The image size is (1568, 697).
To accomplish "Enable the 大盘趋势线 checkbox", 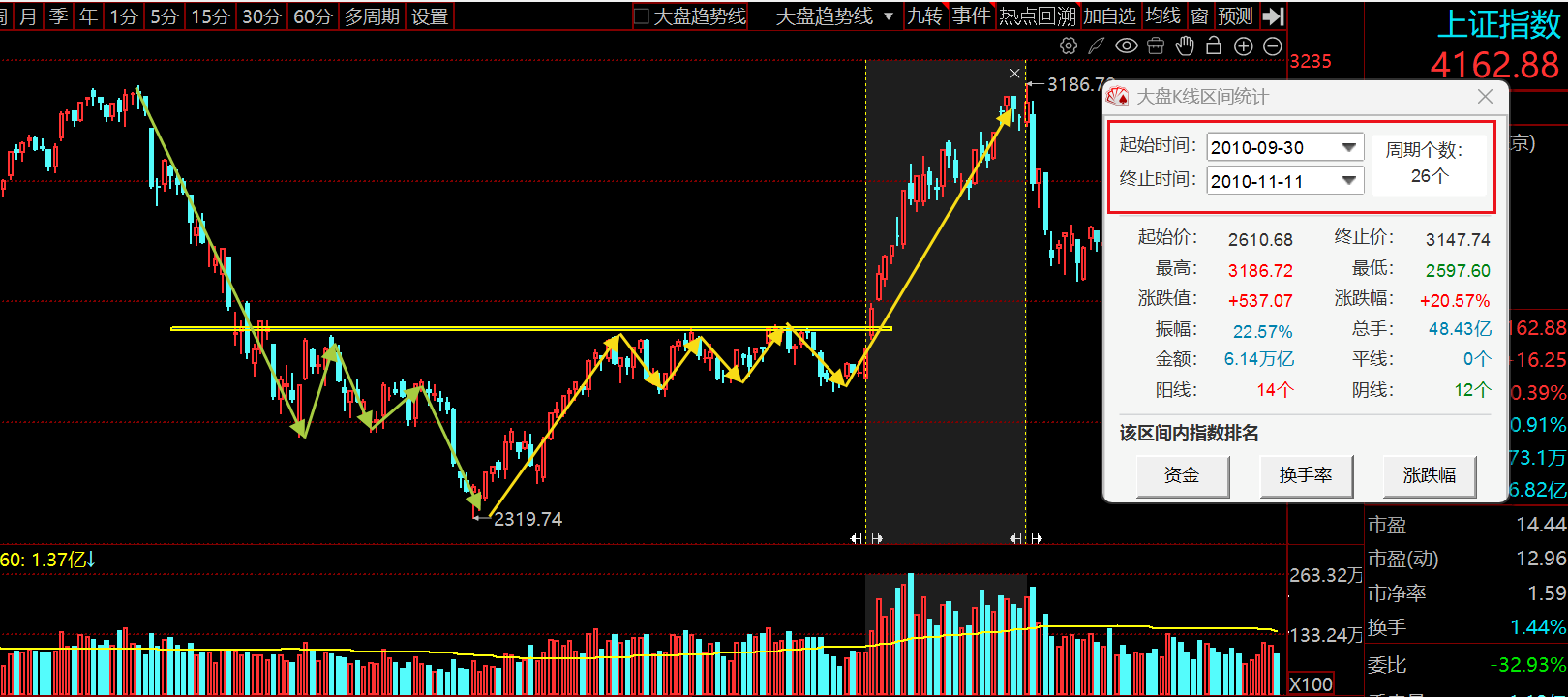I will point(642,16).
